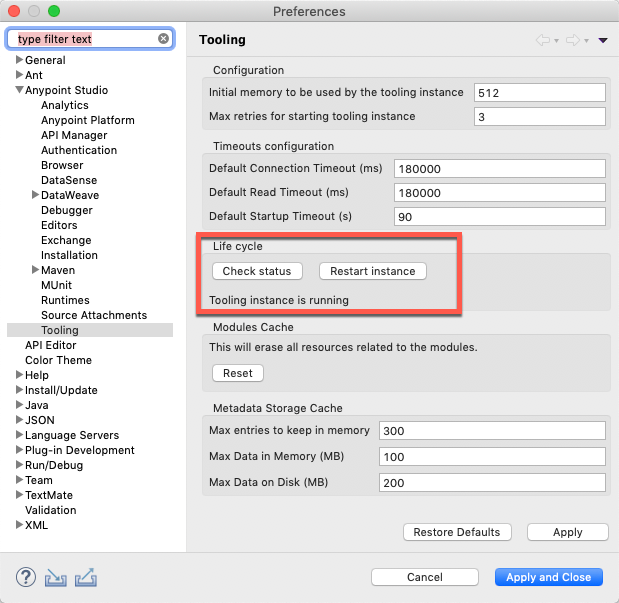Viewport: 619px width, 603px height.
Task: Open the view menu triangle in the Tooling header
Action: (x=602, y=40)
